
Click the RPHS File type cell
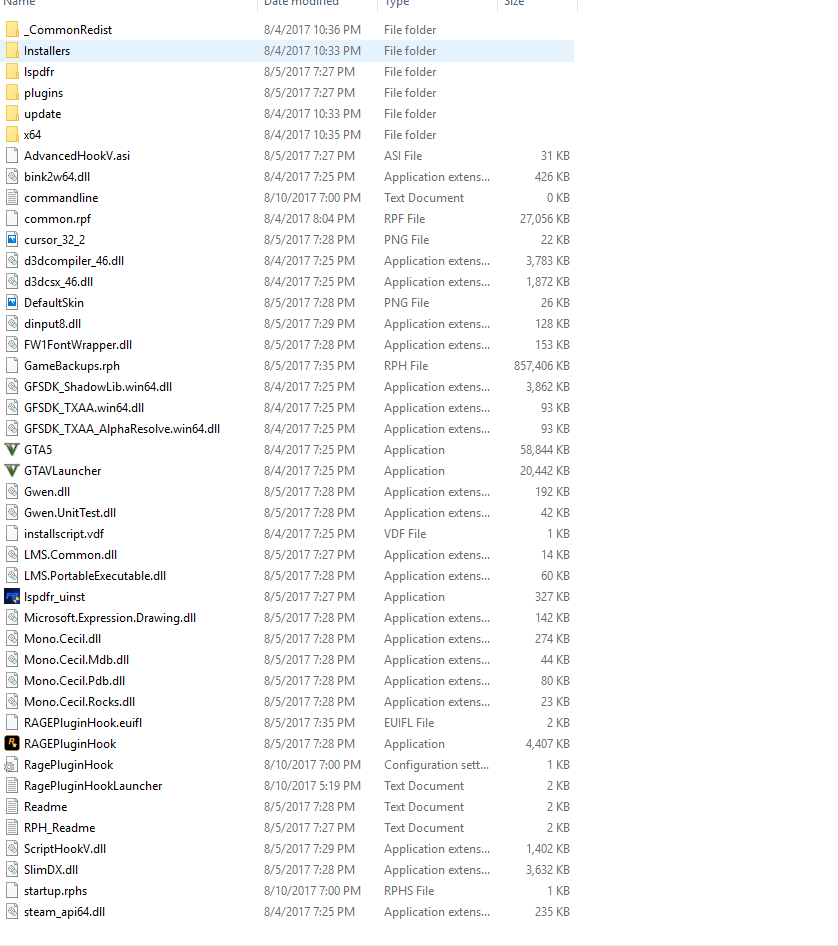point(409,890)
